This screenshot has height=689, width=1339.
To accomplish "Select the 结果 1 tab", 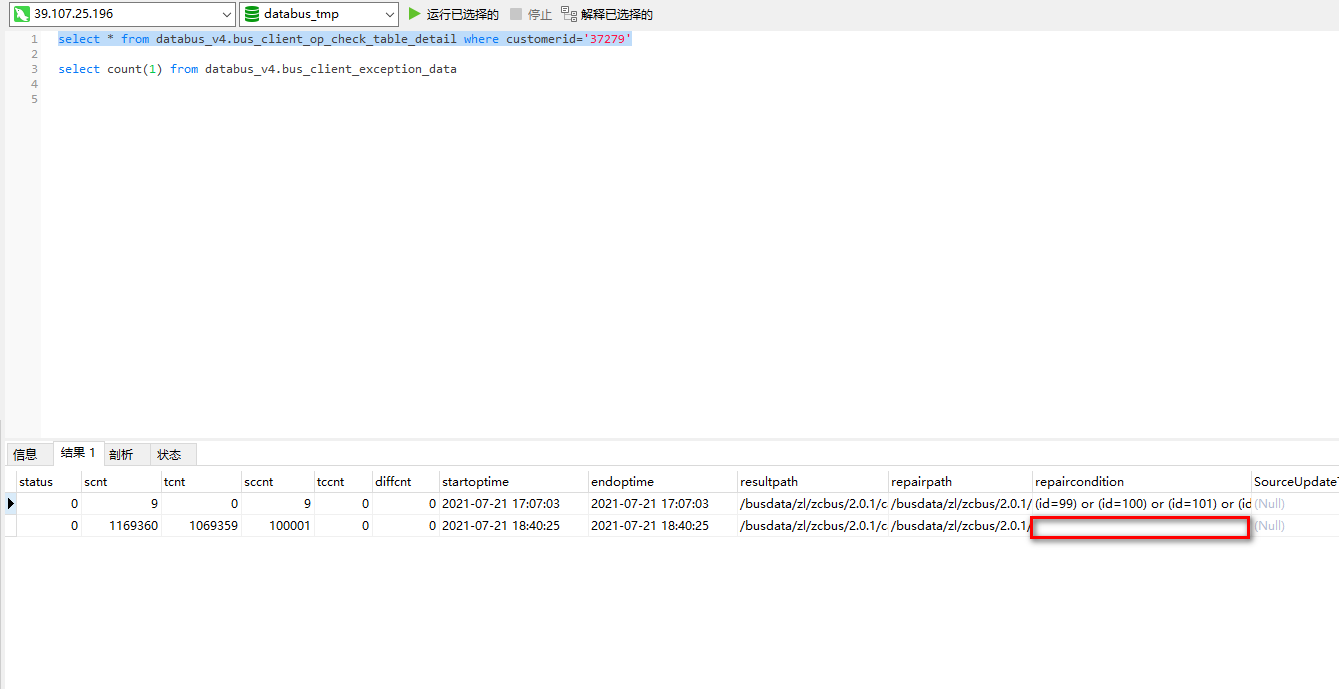I will tap(78, 453).
